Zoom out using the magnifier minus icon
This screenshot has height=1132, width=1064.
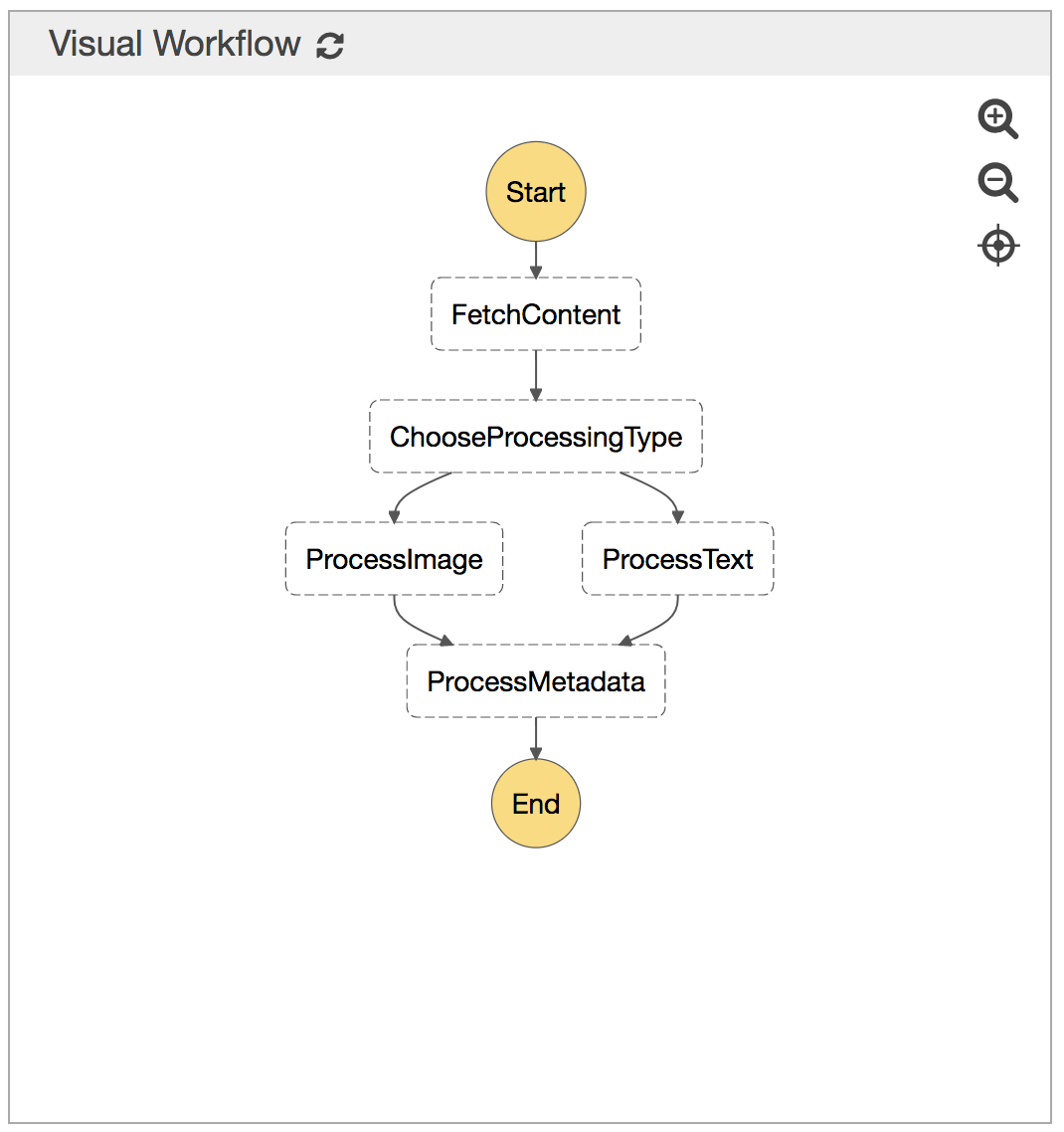point(997,182)
